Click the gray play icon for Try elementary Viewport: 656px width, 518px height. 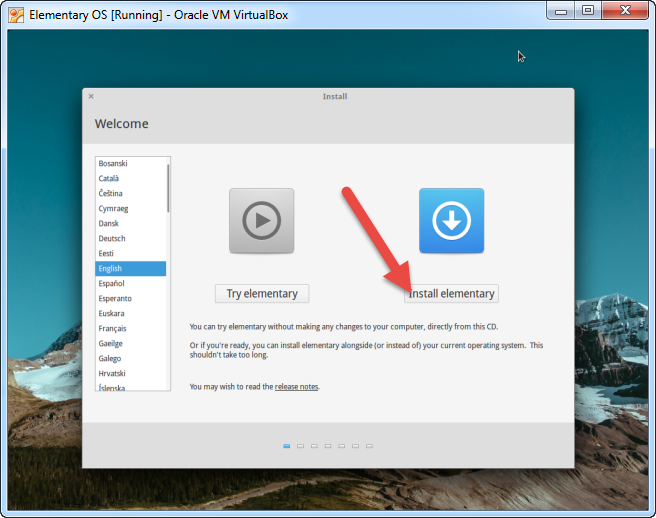[x=261, y=221]
